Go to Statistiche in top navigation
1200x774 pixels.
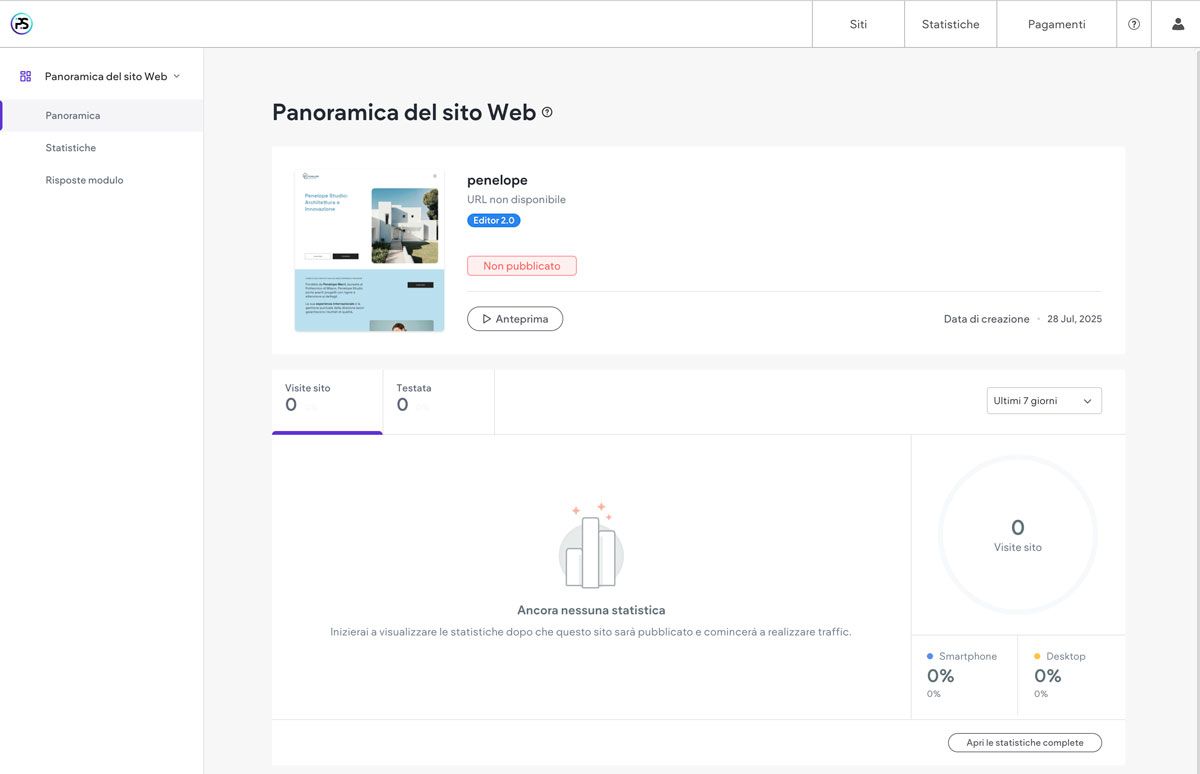tap(950, 24)
